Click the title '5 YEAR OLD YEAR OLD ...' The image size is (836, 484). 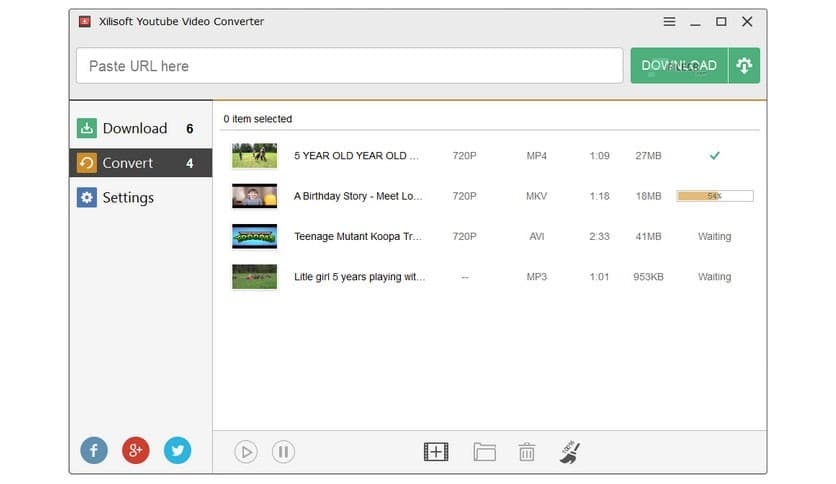(356, 156)
